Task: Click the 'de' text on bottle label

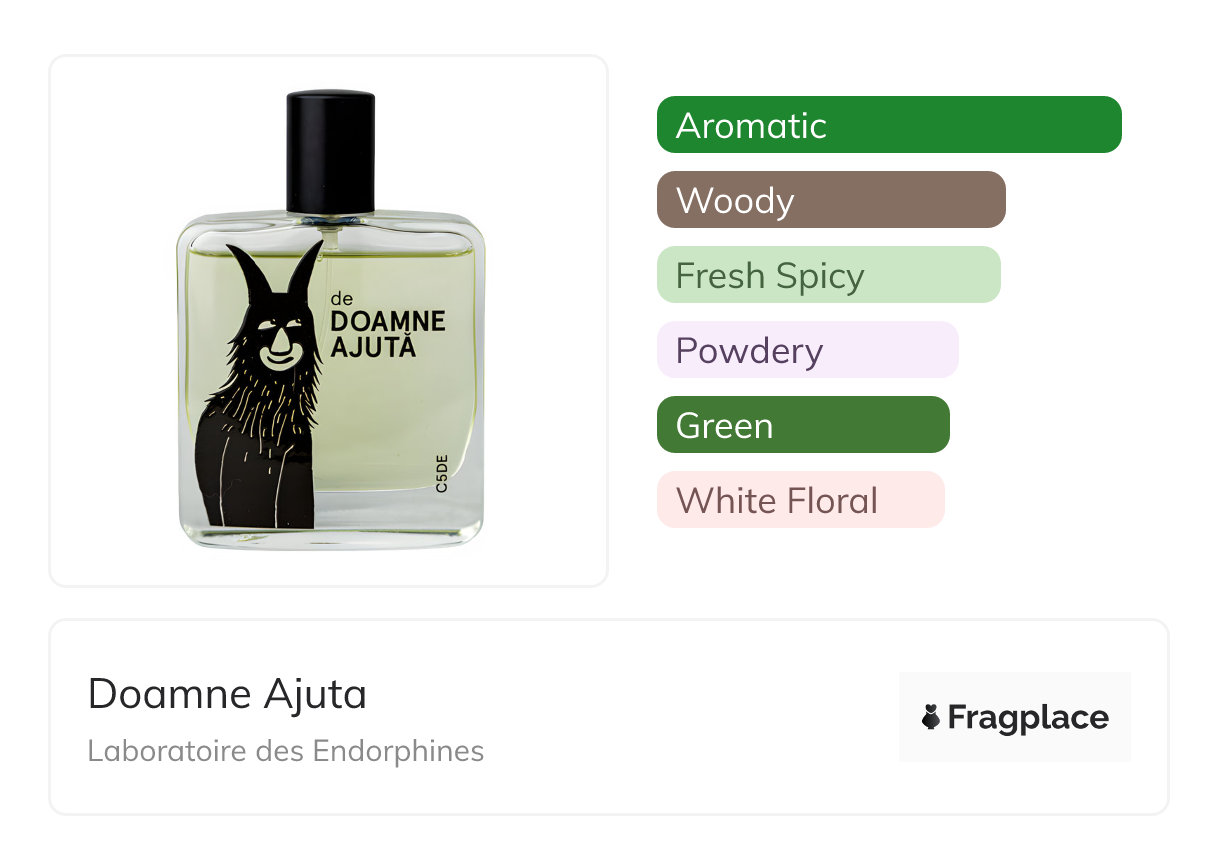Action: click(x=342, y=298)
